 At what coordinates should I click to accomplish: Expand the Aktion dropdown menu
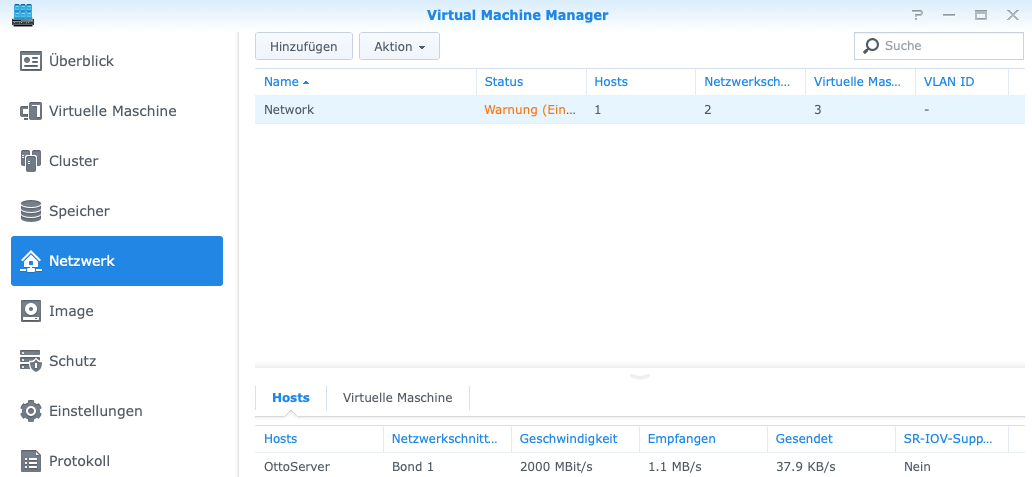pos(399,46)
